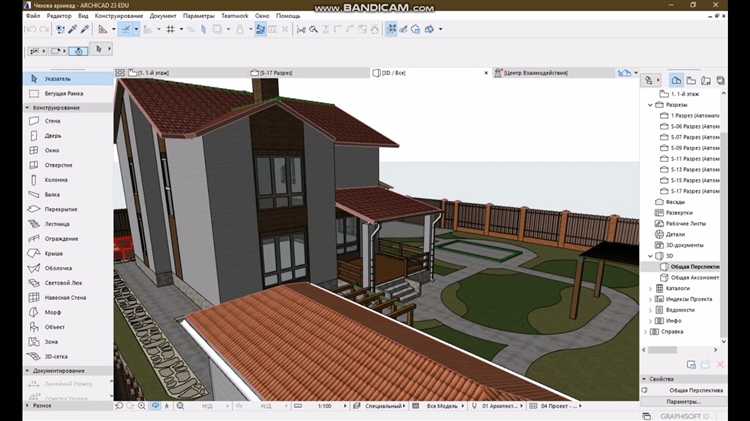Open Project Map view in Navigator
This screenshot has height=421, width=750.
pos(676,80)
